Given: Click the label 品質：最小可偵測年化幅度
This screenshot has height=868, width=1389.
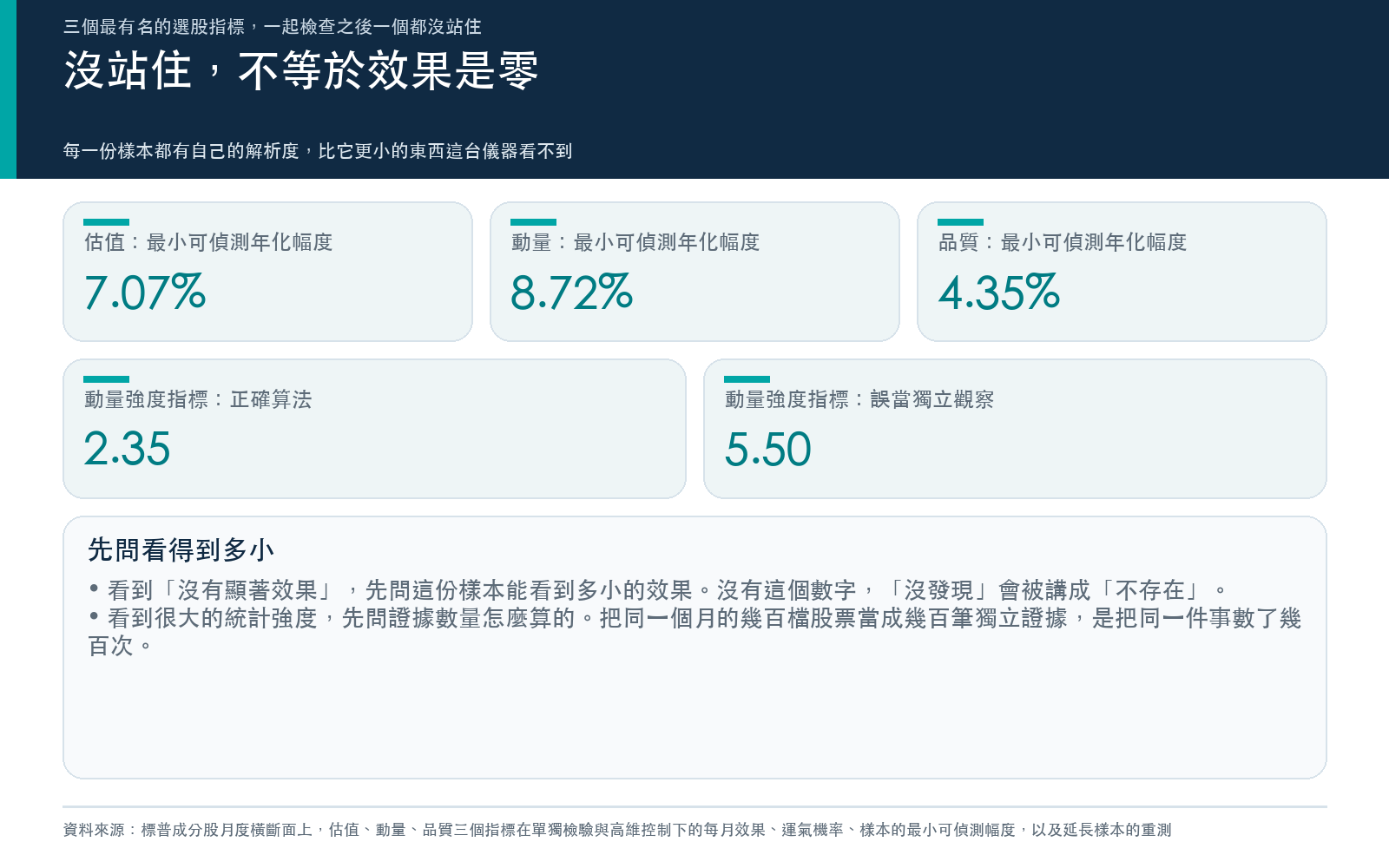Looking at the screenshot, I should click(1063, 242).
